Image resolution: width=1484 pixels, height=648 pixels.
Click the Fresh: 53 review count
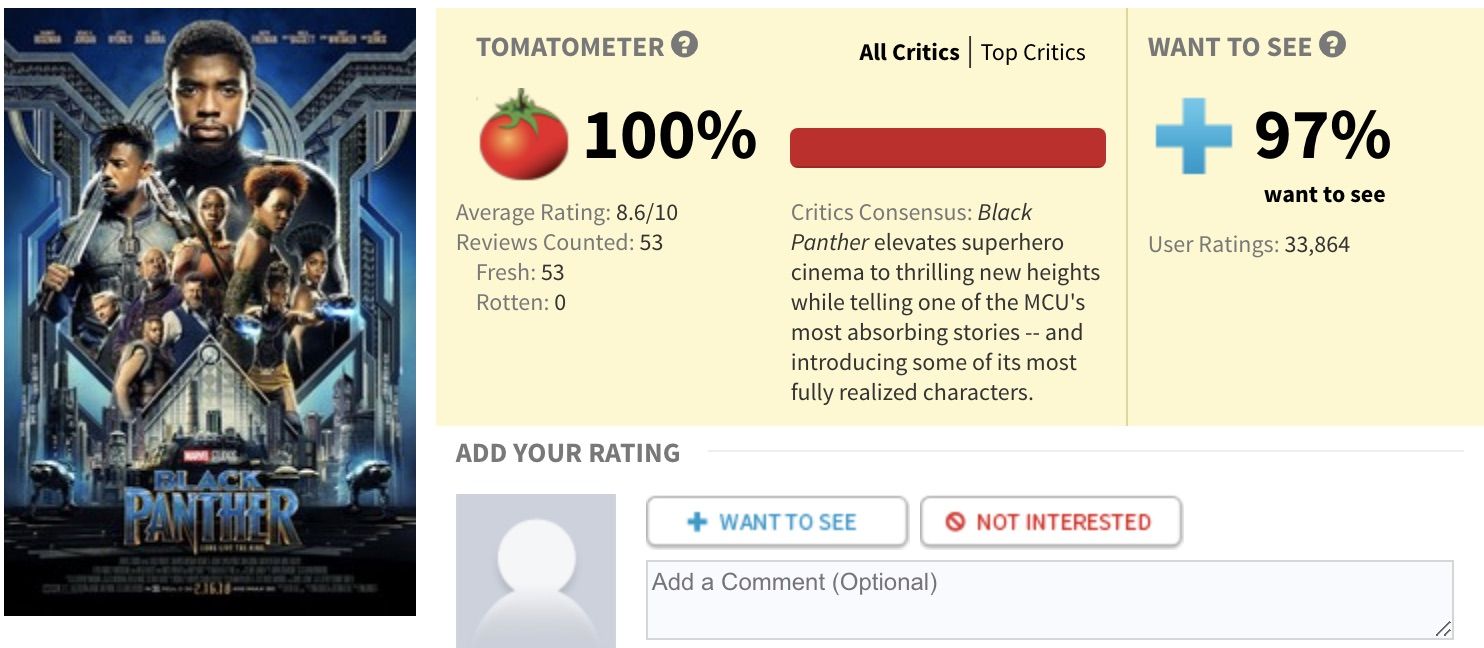(520, 272)
